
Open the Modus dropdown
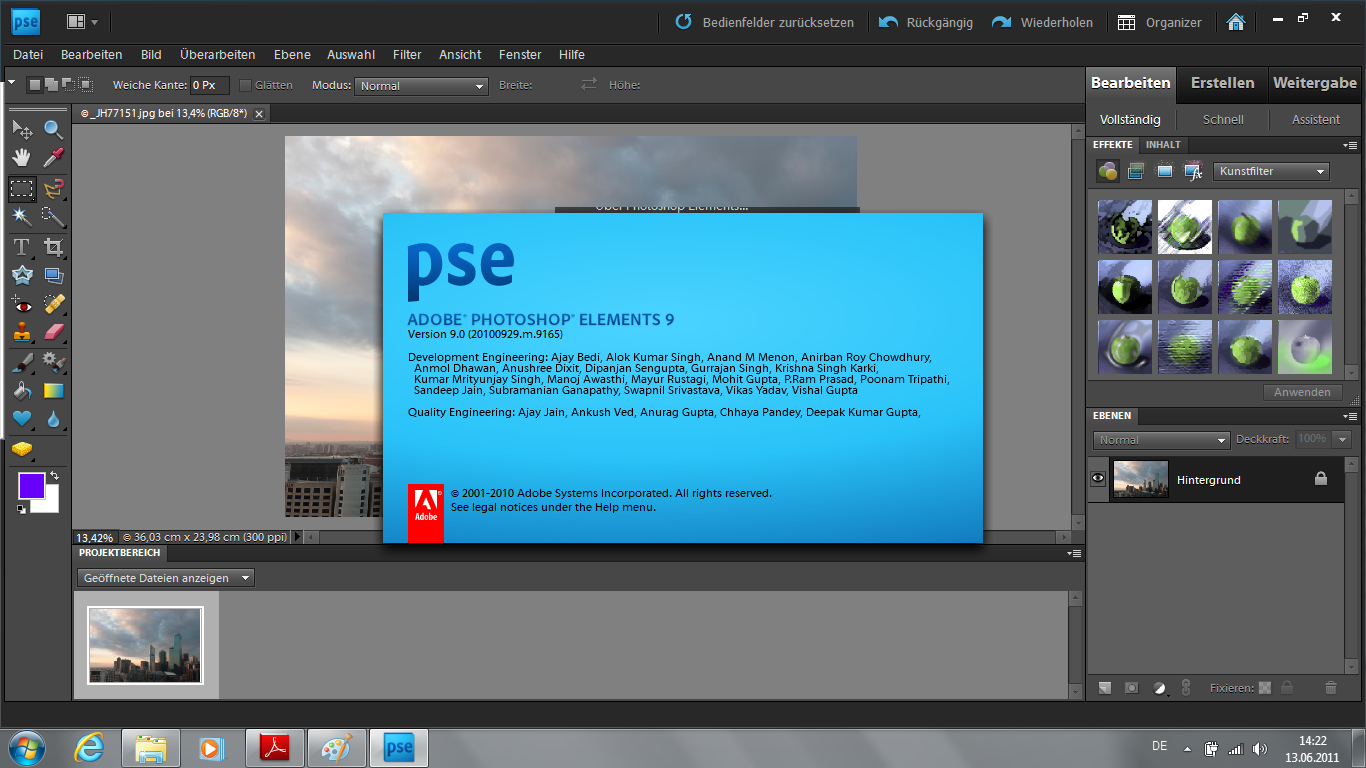coord(421,86)
